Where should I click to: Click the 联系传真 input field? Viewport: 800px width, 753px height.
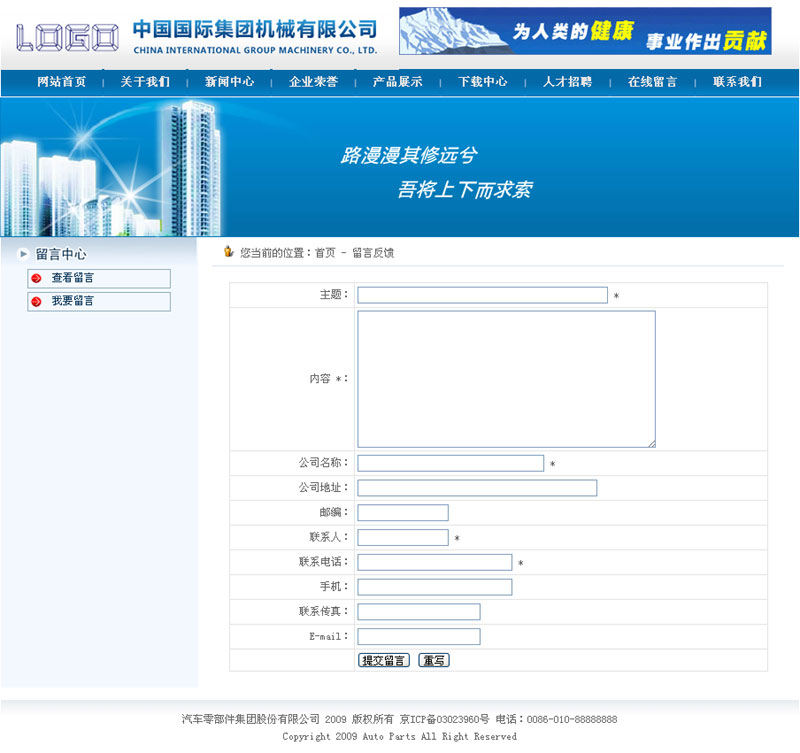[419, 612]
